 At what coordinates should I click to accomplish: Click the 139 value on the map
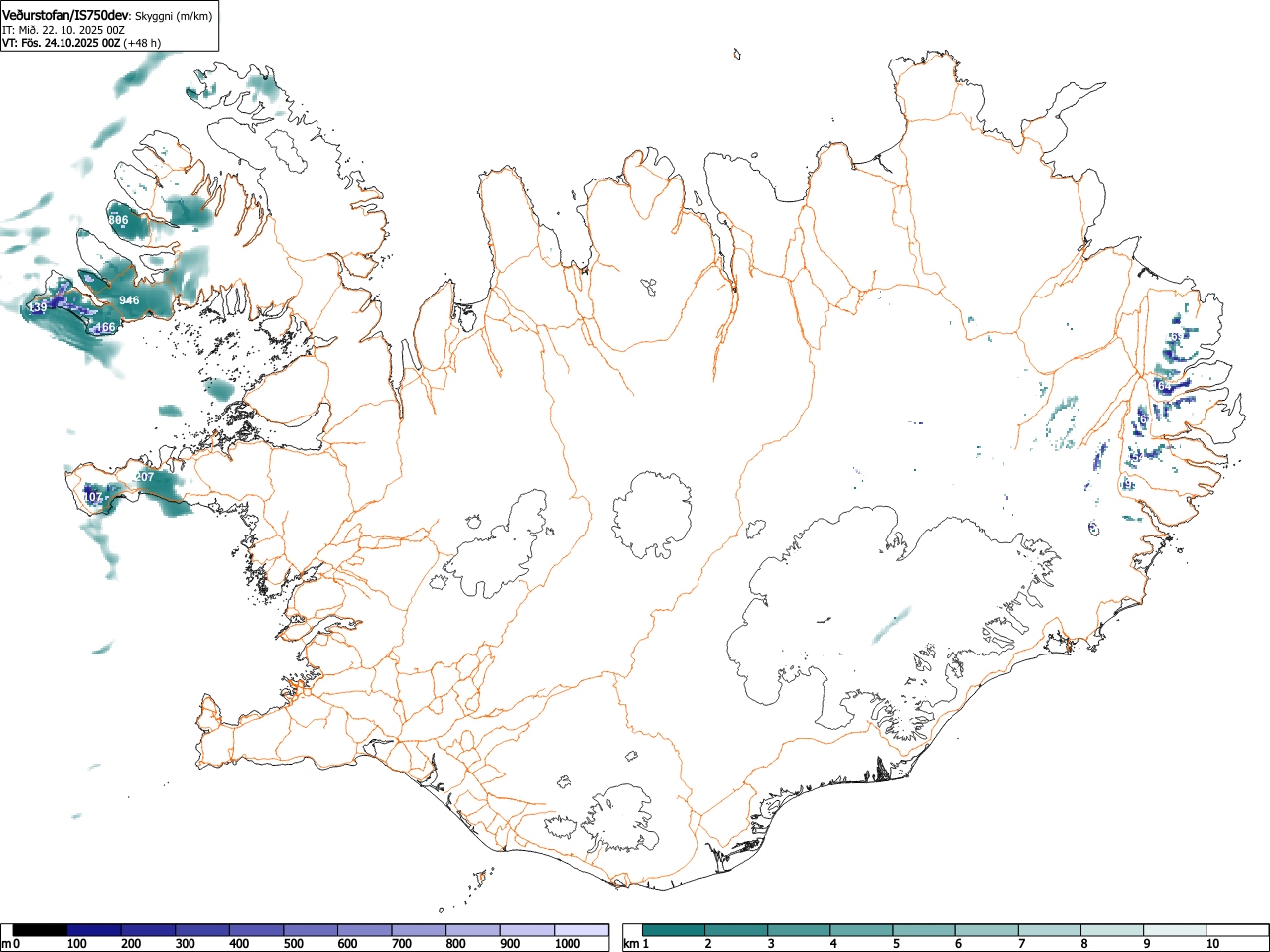pos(37,308)
